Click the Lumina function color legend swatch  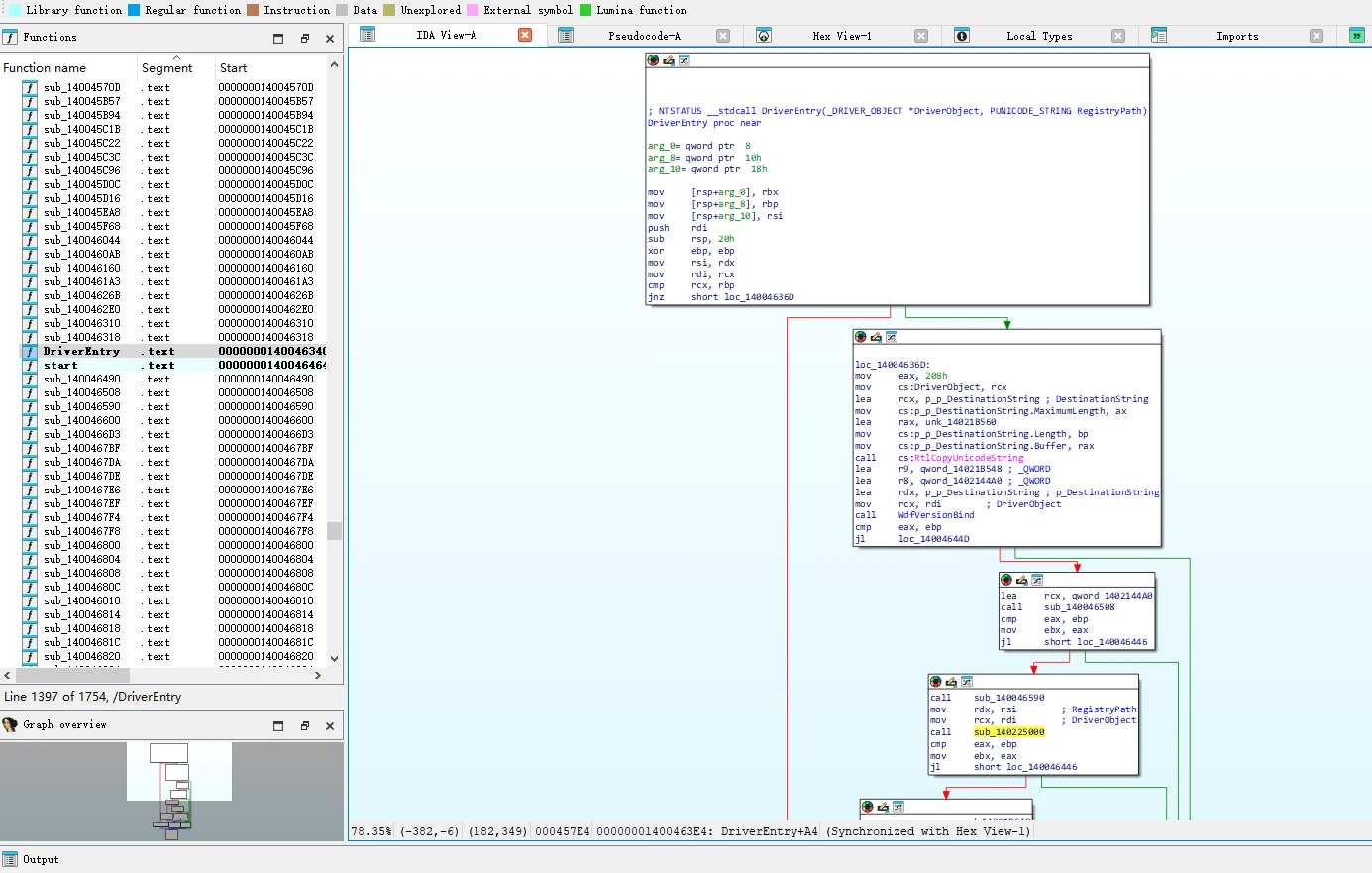pos(585,10)
